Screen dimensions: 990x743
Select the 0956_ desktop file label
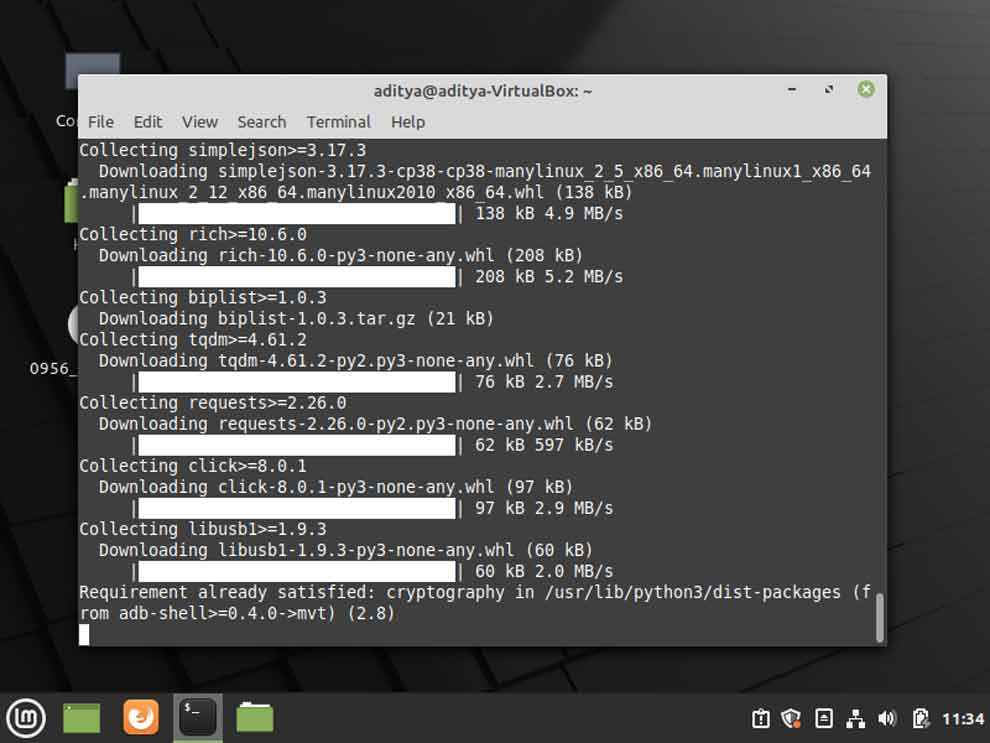coord(52,369)
